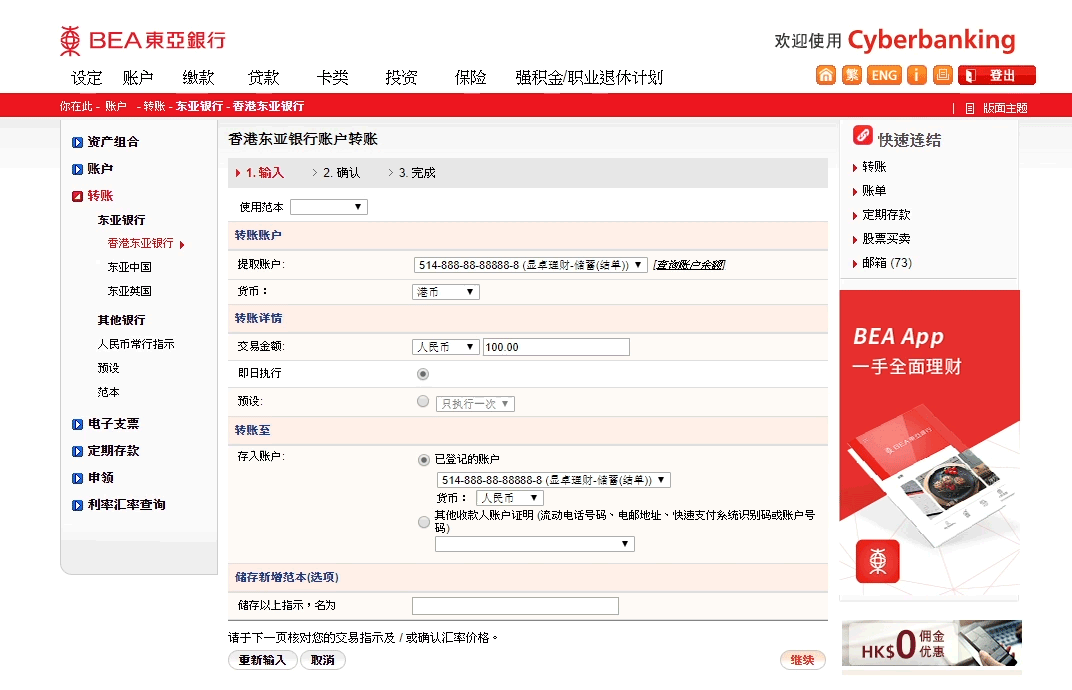Open the 卡类 menu
The height and width of the screenshot is (690, 1072).
click(x=332, y=77)
